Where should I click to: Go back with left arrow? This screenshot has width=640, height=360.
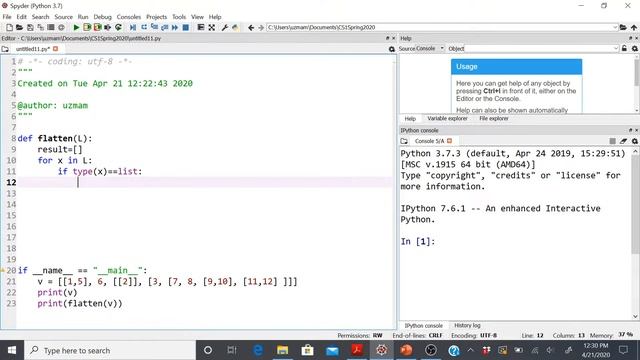point(251,27)
